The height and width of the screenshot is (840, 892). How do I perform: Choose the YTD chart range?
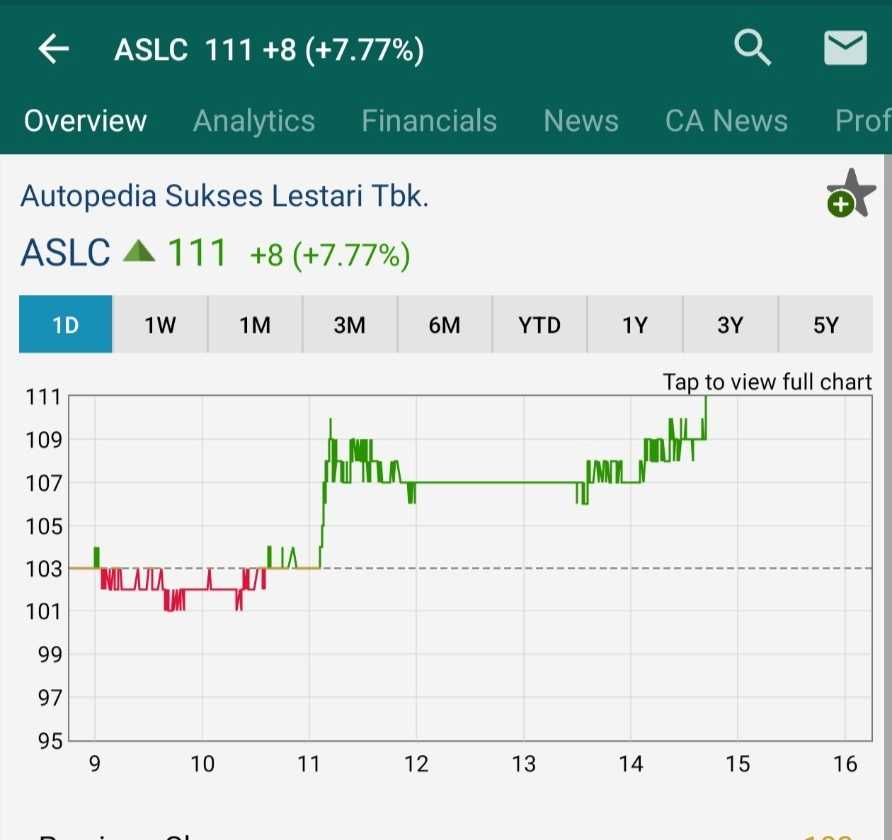click(x=540, y=325)
